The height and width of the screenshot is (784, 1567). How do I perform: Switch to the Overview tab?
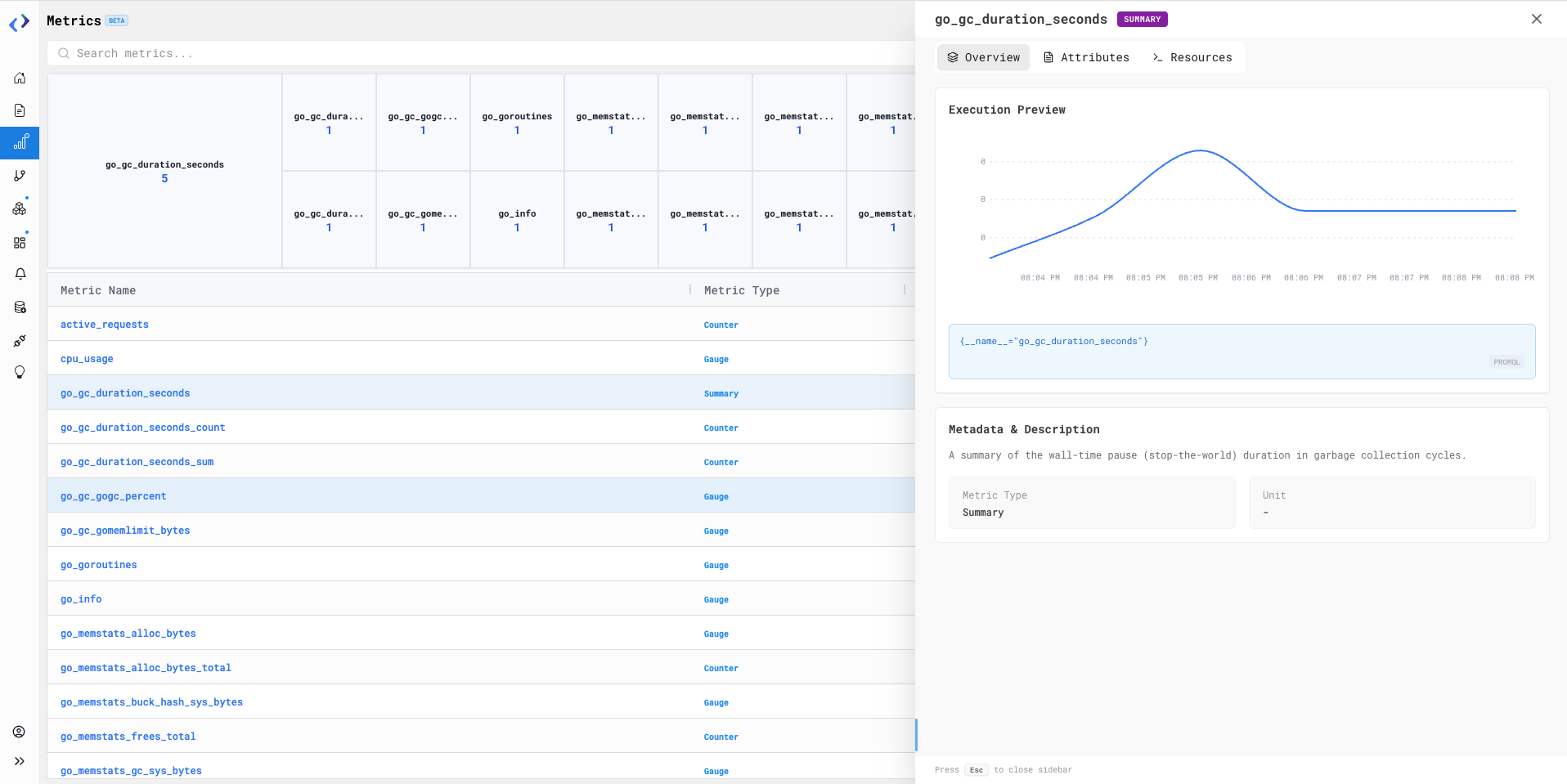pyautogui.click(x=984, y=57)
